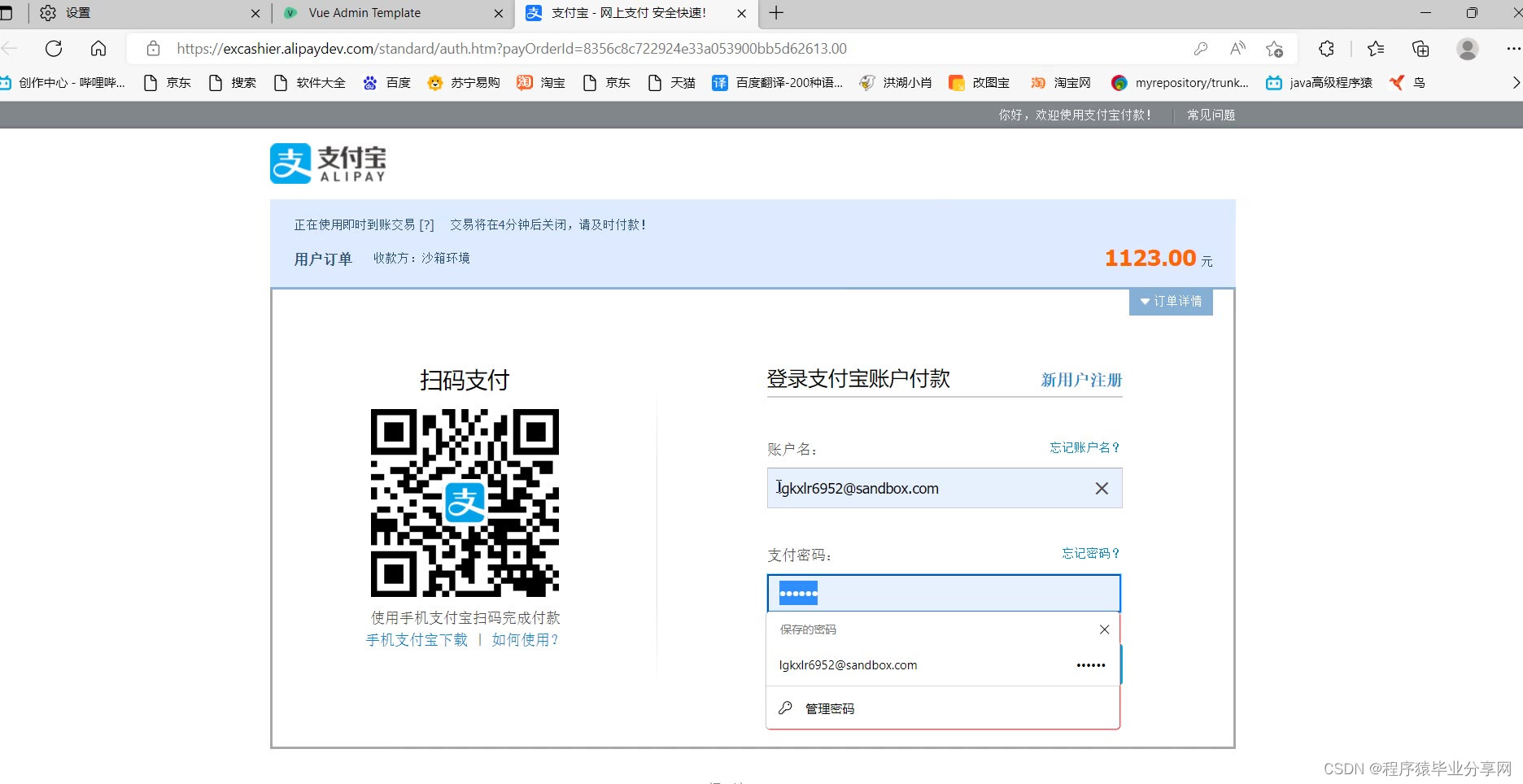Click the browser refresh icon
Screen dimensions: 1523x784
point(54,49)
